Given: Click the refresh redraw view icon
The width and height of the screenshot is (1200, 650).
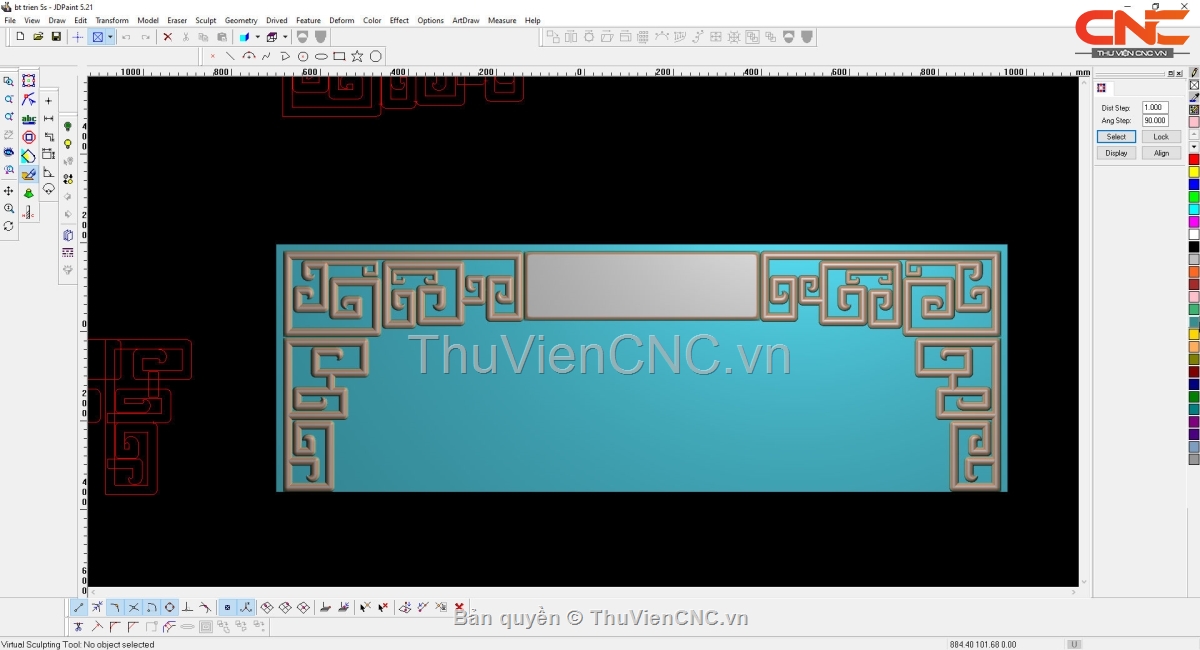Looking at the screenshot, I should pos(9,226).
